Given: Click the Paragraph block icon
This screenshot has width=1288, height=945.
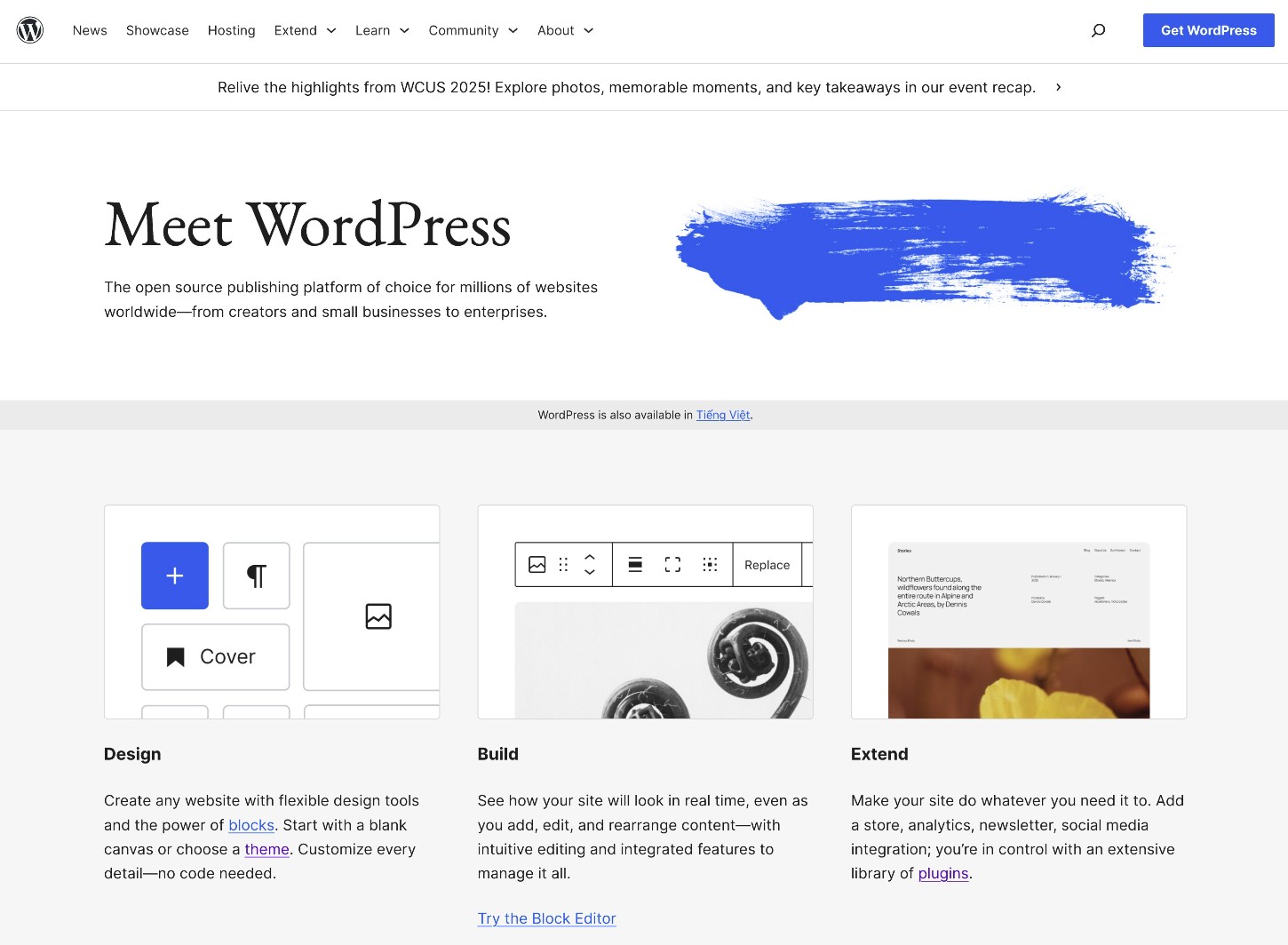Looking at the screenshot, I should pyautogui.click(x=256, y=576).
